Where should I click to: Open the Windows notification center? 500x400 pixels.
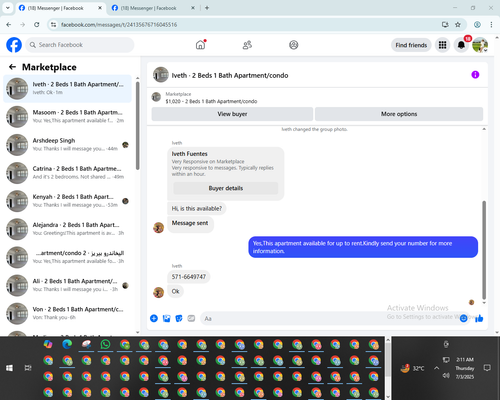click(x=487, y=368)
